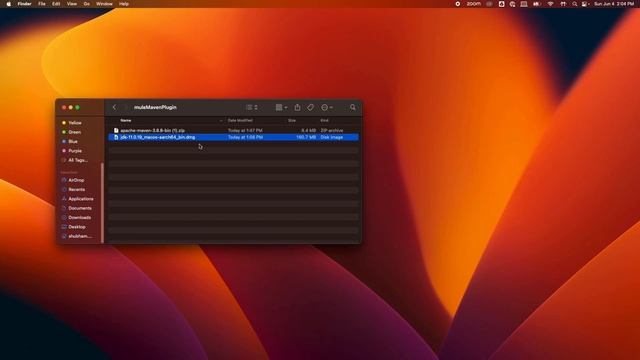
Task: Open the View menu
Action: tap(72, 4)
